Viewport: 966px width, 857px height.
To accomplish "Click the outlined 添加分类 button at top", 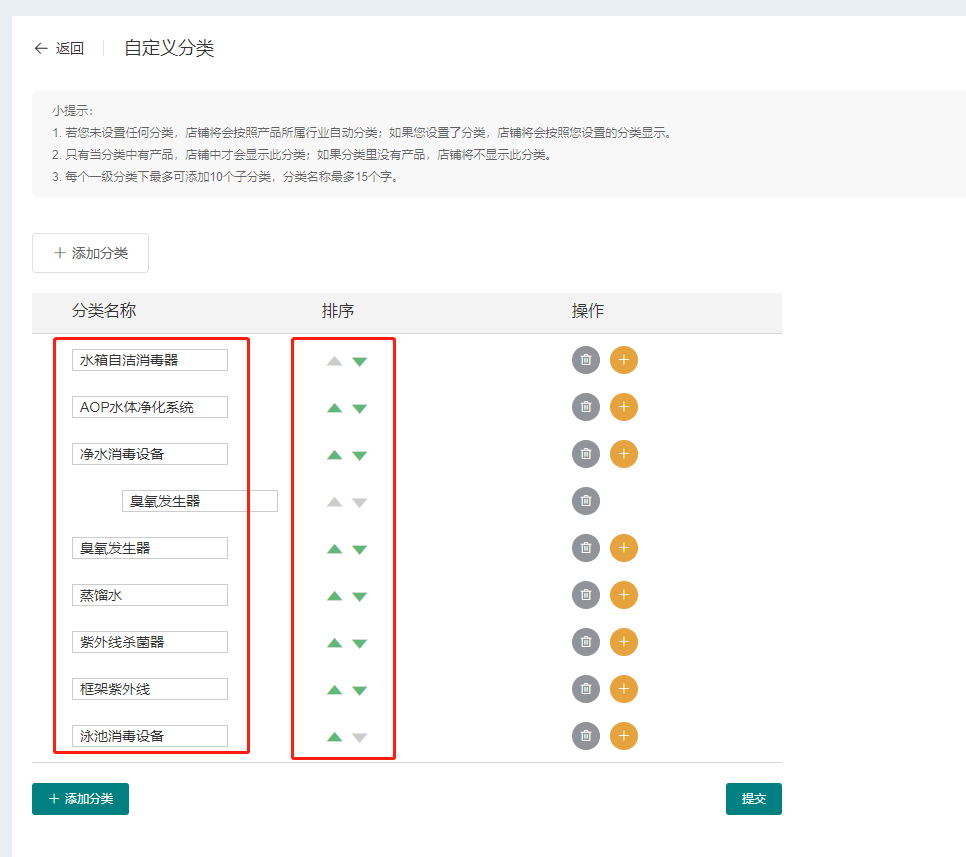I will pyautogui.click(x=90, y=253).
